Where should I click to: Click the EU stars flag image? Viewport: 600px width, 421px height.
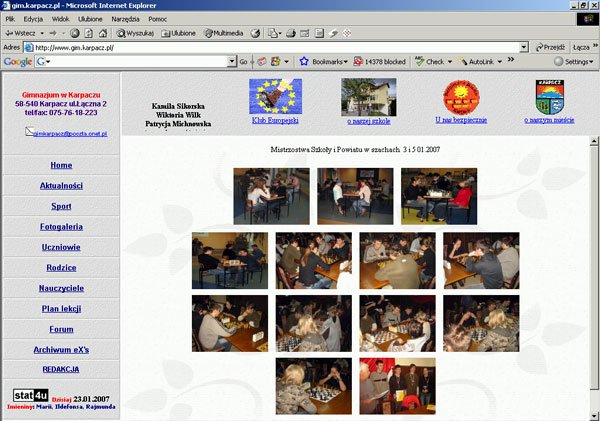click(276, 96)
